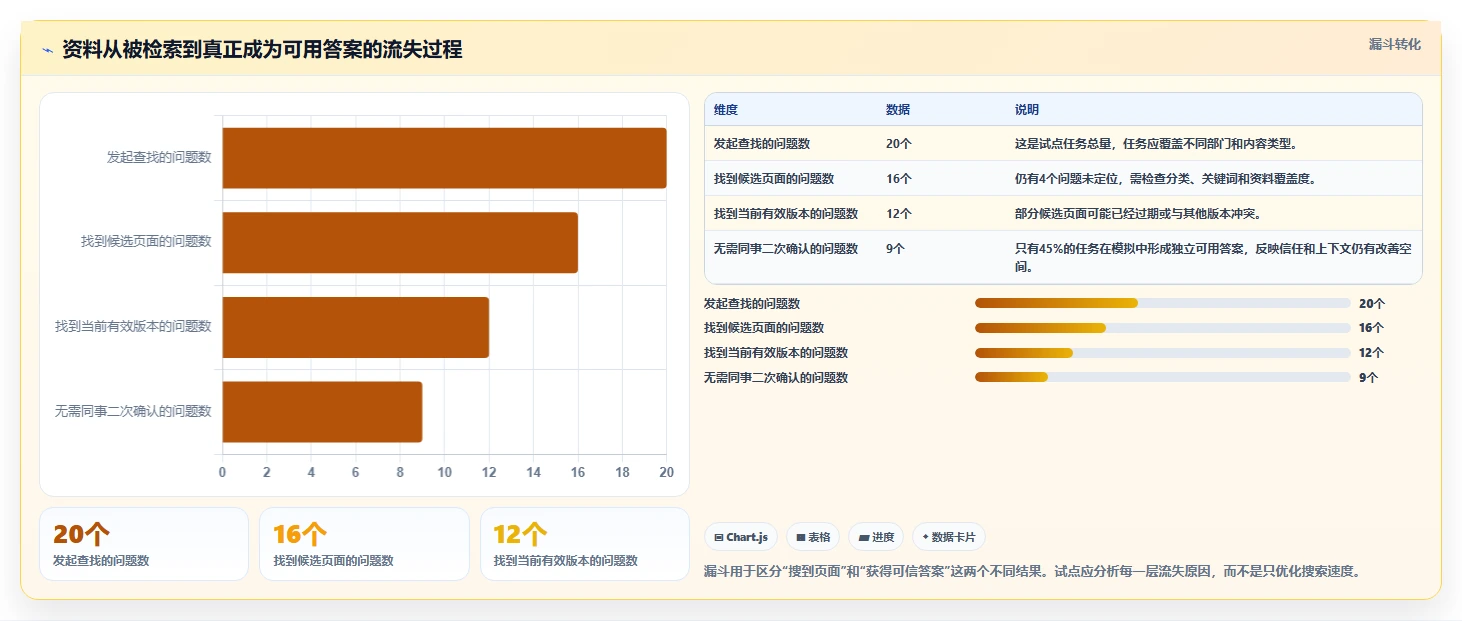
Task: Click the 无需同事二次确认的问题数 progress bar
Action: [1162, 378]
